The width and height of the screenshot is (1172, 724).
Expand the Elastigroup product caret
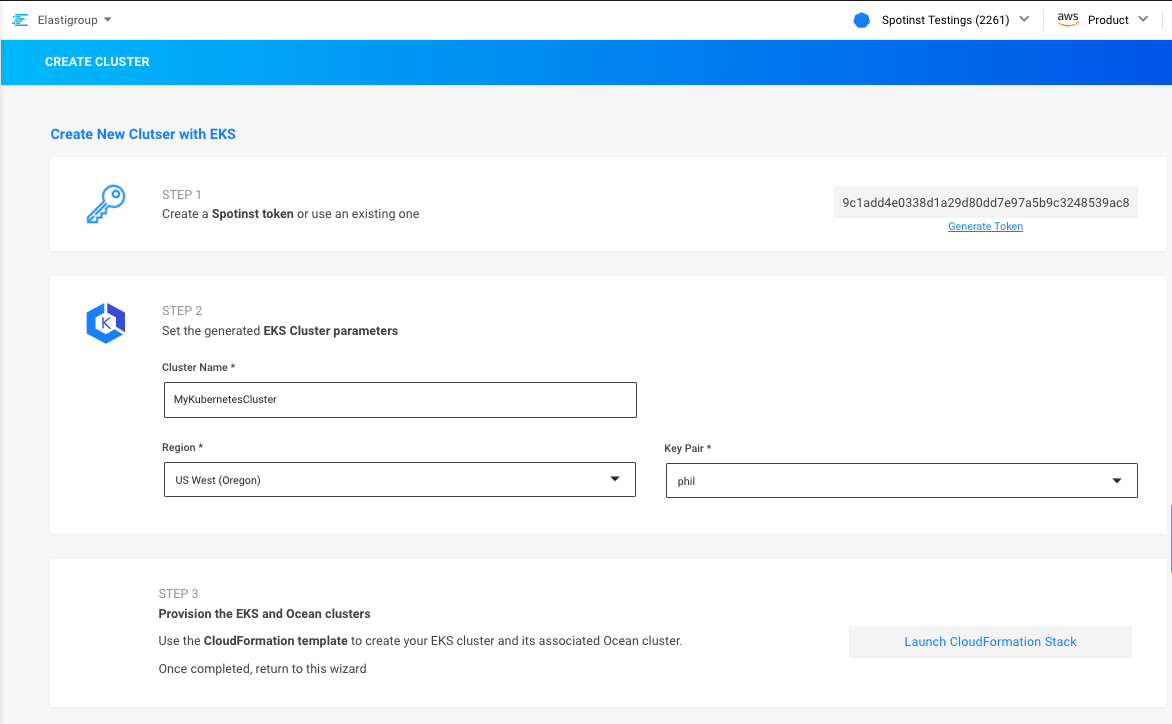click(x=108, y=20)
